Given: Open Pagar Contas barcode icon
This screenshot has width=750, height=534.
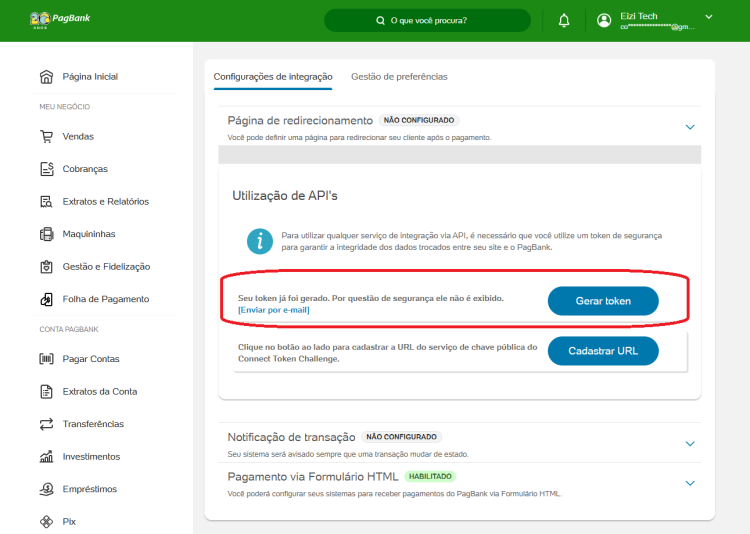Looking at the screenshot, I should point(46,359).
